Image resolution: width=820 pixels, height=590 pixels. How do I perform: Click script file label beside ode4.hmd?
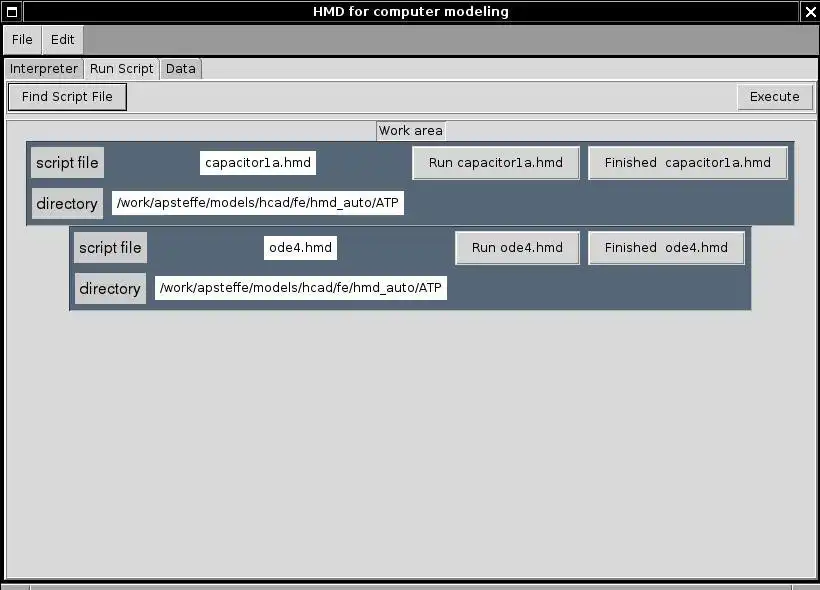pos(110,247)
